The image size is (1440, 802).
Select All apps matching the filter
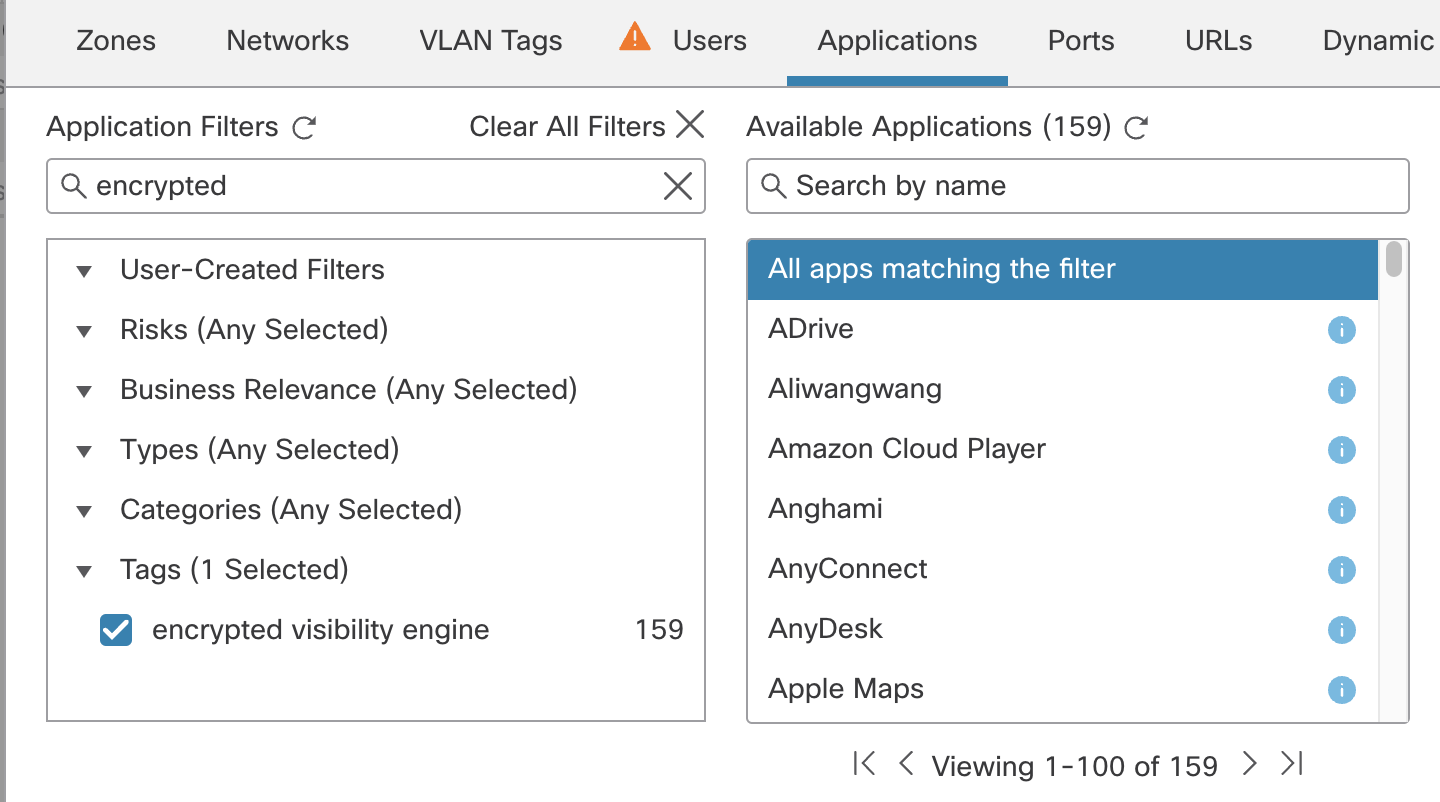click(1062, 270)
